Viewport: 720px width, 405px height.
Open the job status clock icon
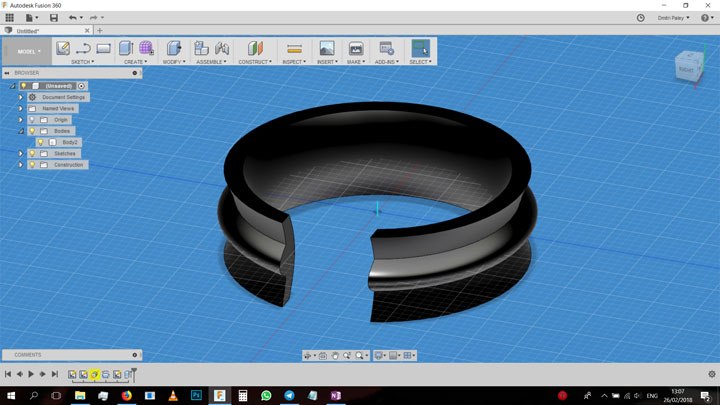coord(641,17)
